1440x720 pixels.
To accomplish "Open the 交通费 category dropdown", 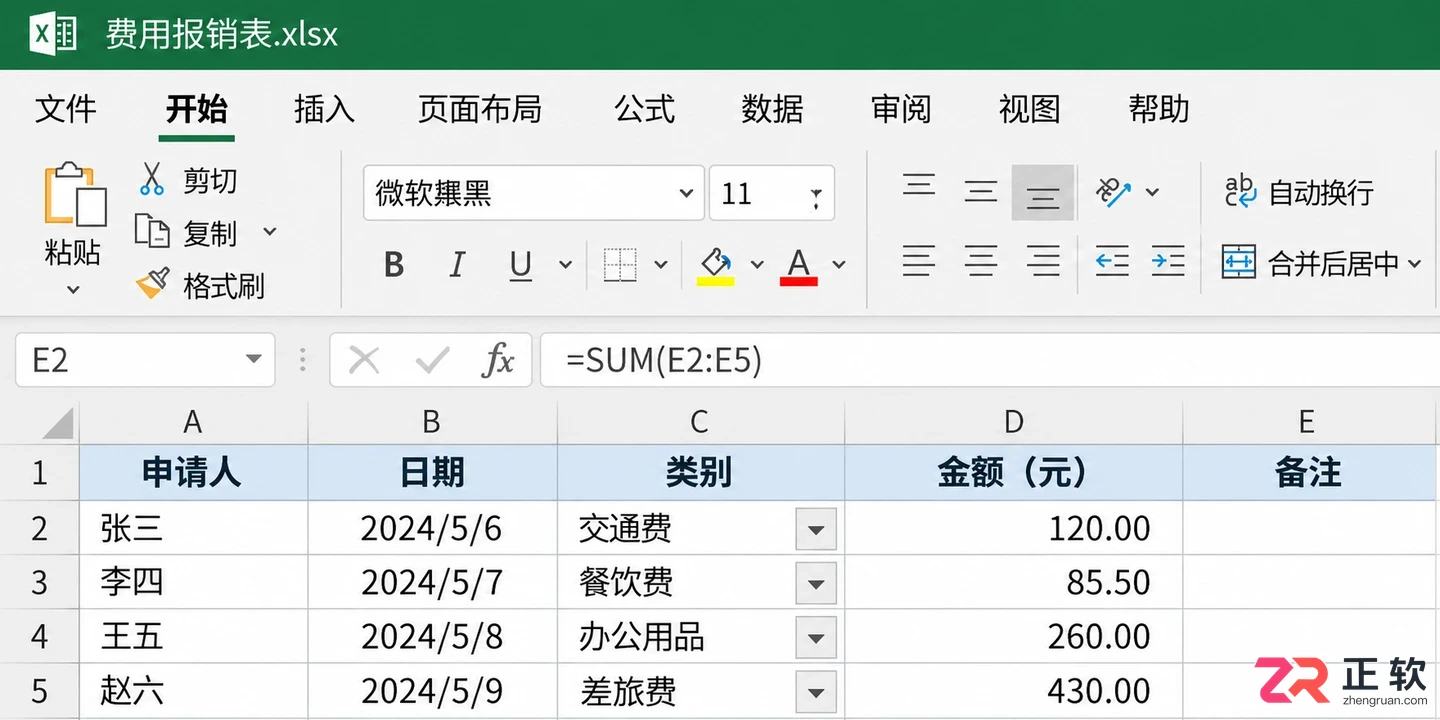I will (x=816, y=529).
